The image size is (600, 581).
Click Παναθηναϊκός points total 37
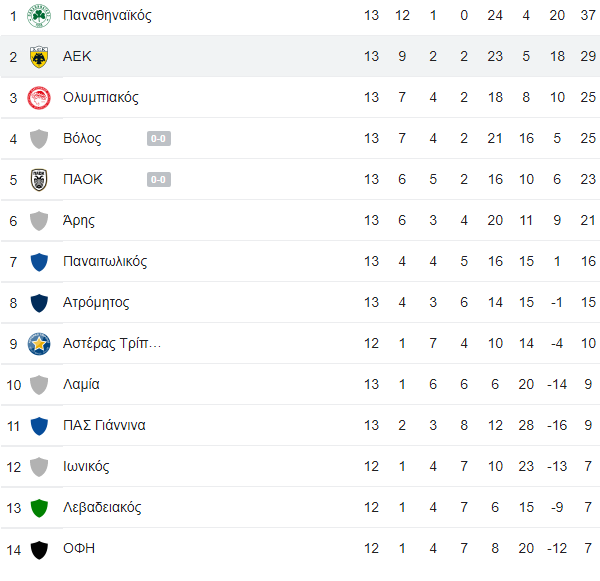[588, 15]
